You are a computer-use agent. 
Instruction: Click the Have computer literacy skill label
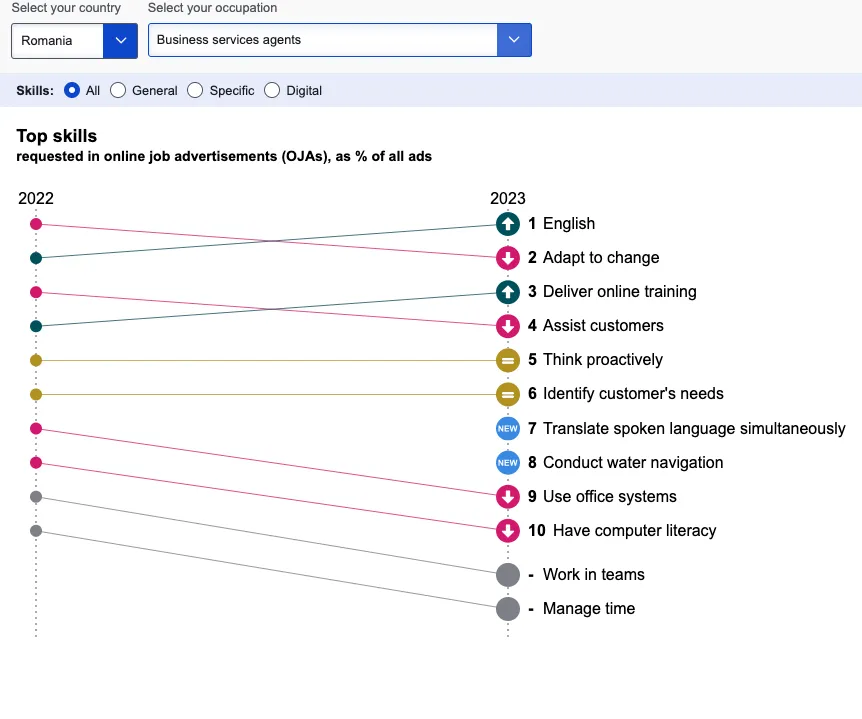point(634,531)
